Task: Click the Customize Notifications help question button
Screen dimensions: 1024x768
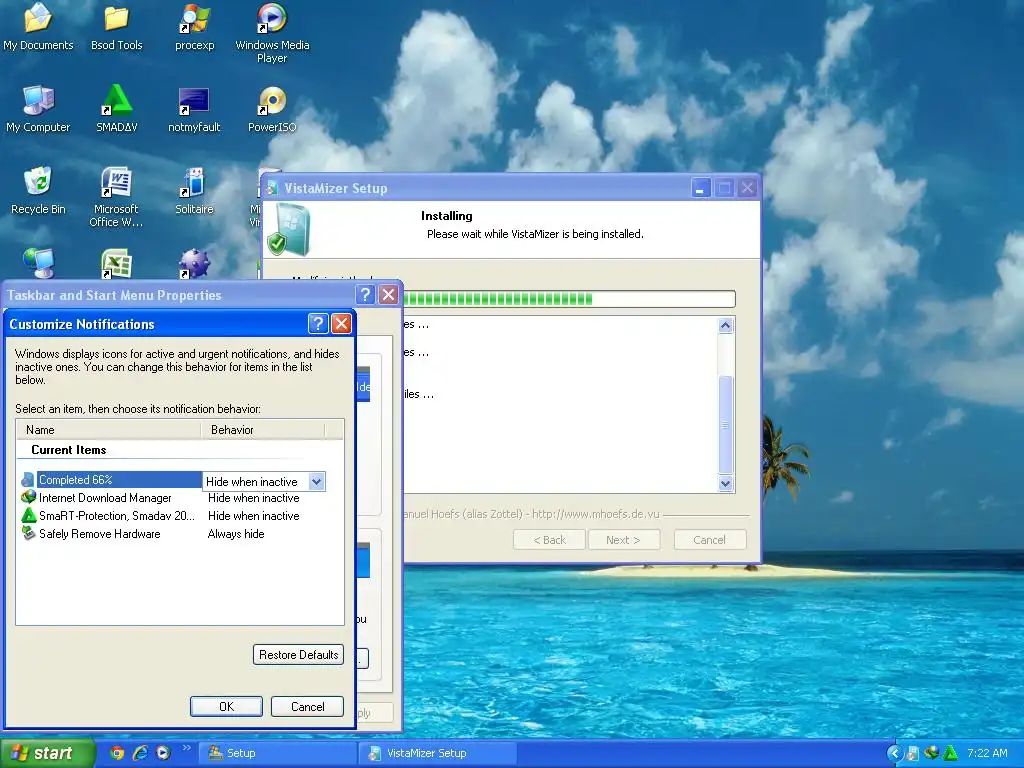Action: 318,323
